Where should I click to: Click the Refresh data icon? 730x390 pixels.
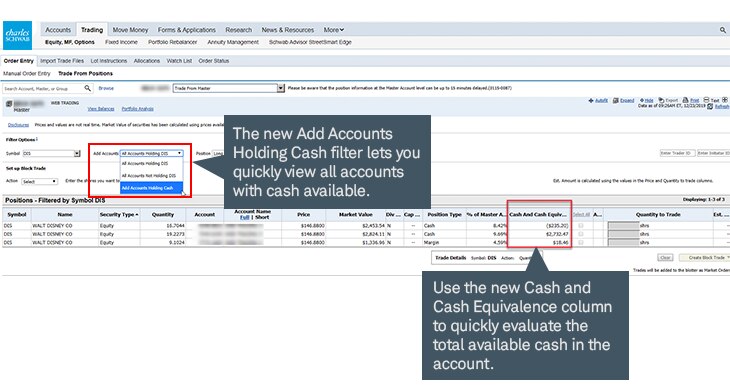pyautogui.click(x=710, y=107)
